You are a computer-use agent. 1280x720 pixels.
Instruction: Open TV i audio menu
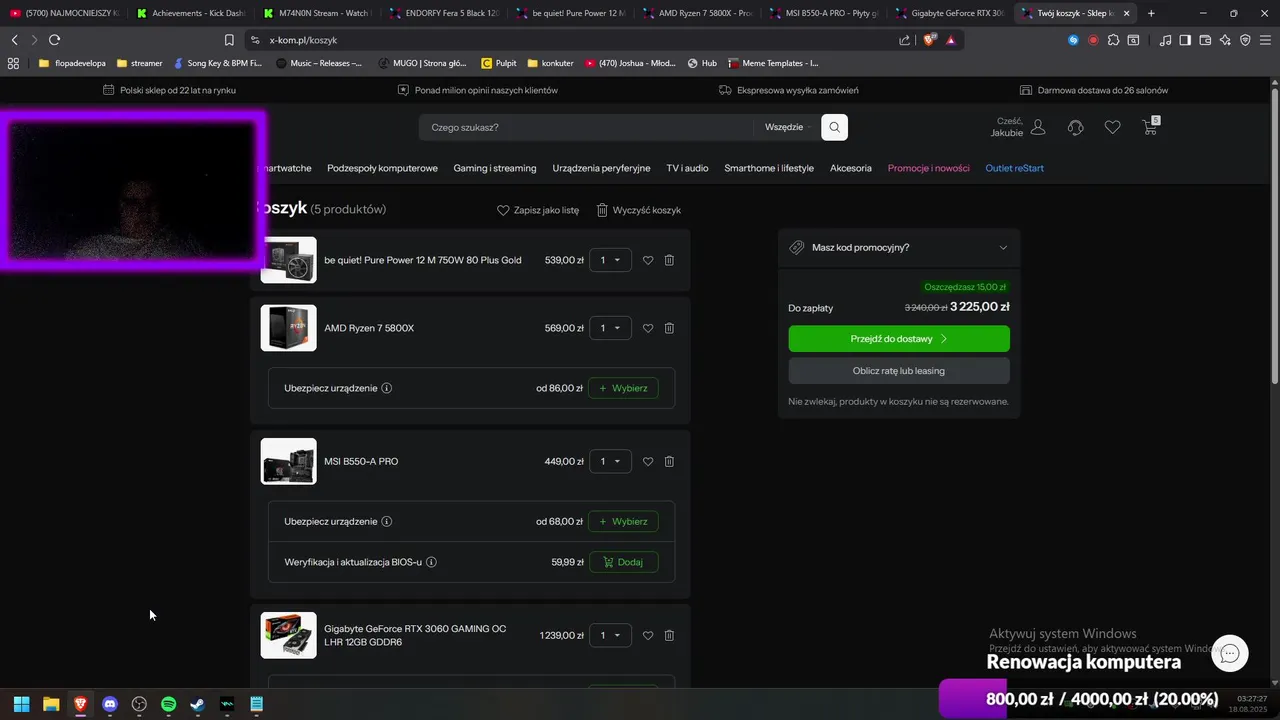687,168
